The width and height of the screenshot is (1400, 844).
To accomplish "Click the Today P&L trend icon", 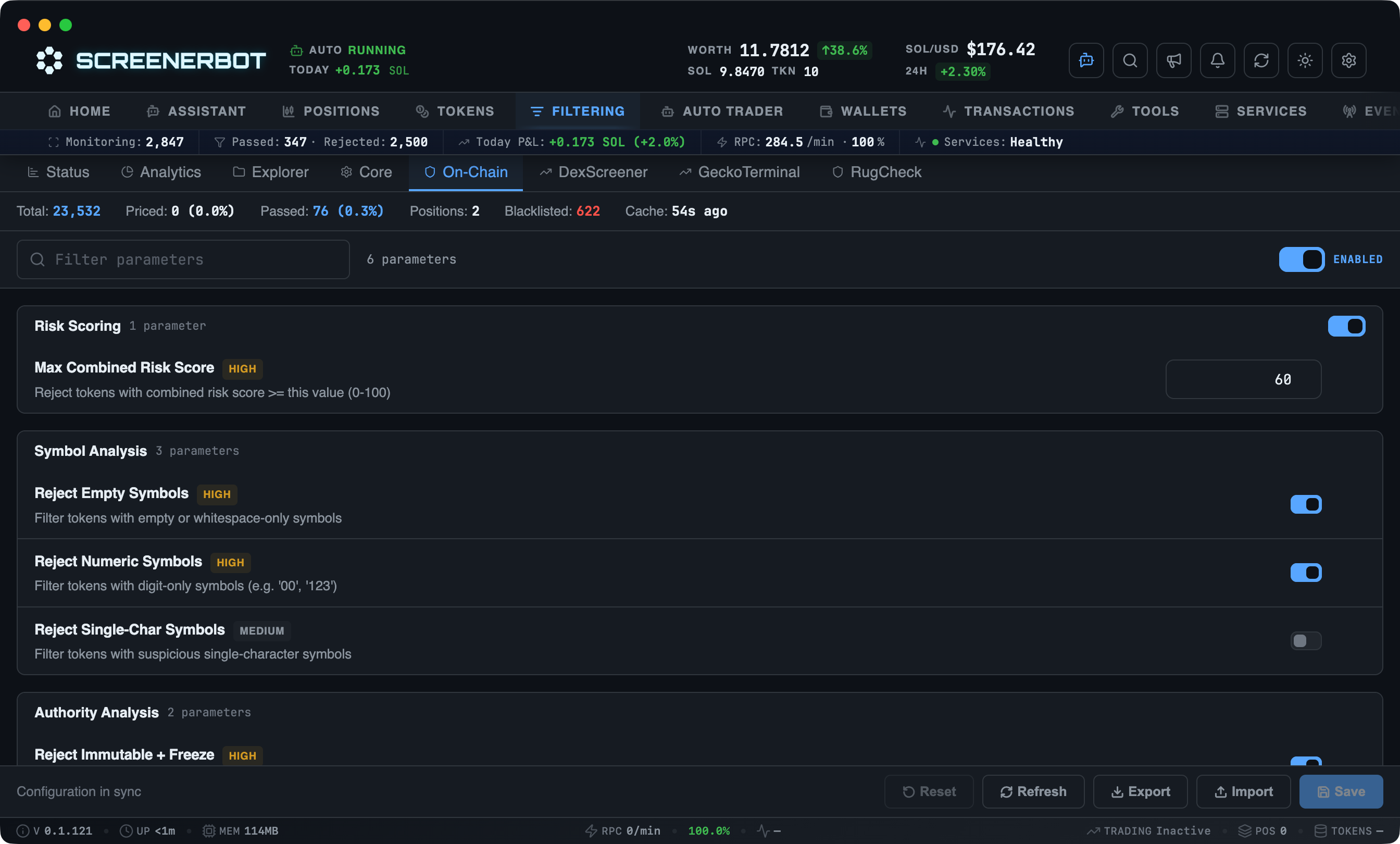I will 464,142.
